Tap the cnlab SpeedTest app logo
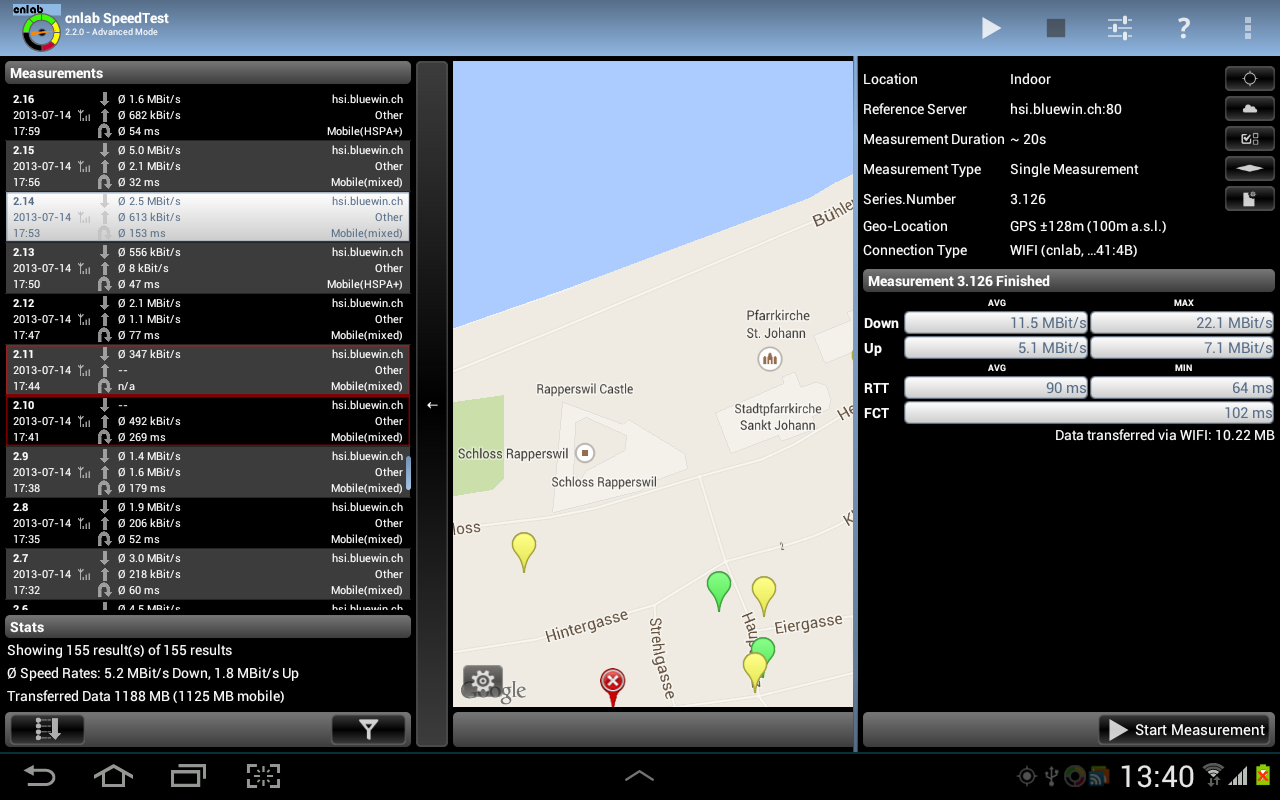1280x800 pixels. click(39, 30)
